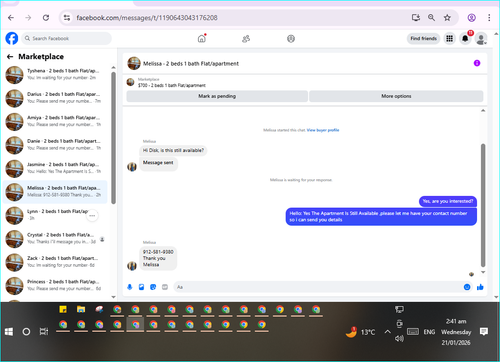Open the Crystal conversation

pos(56,238)
